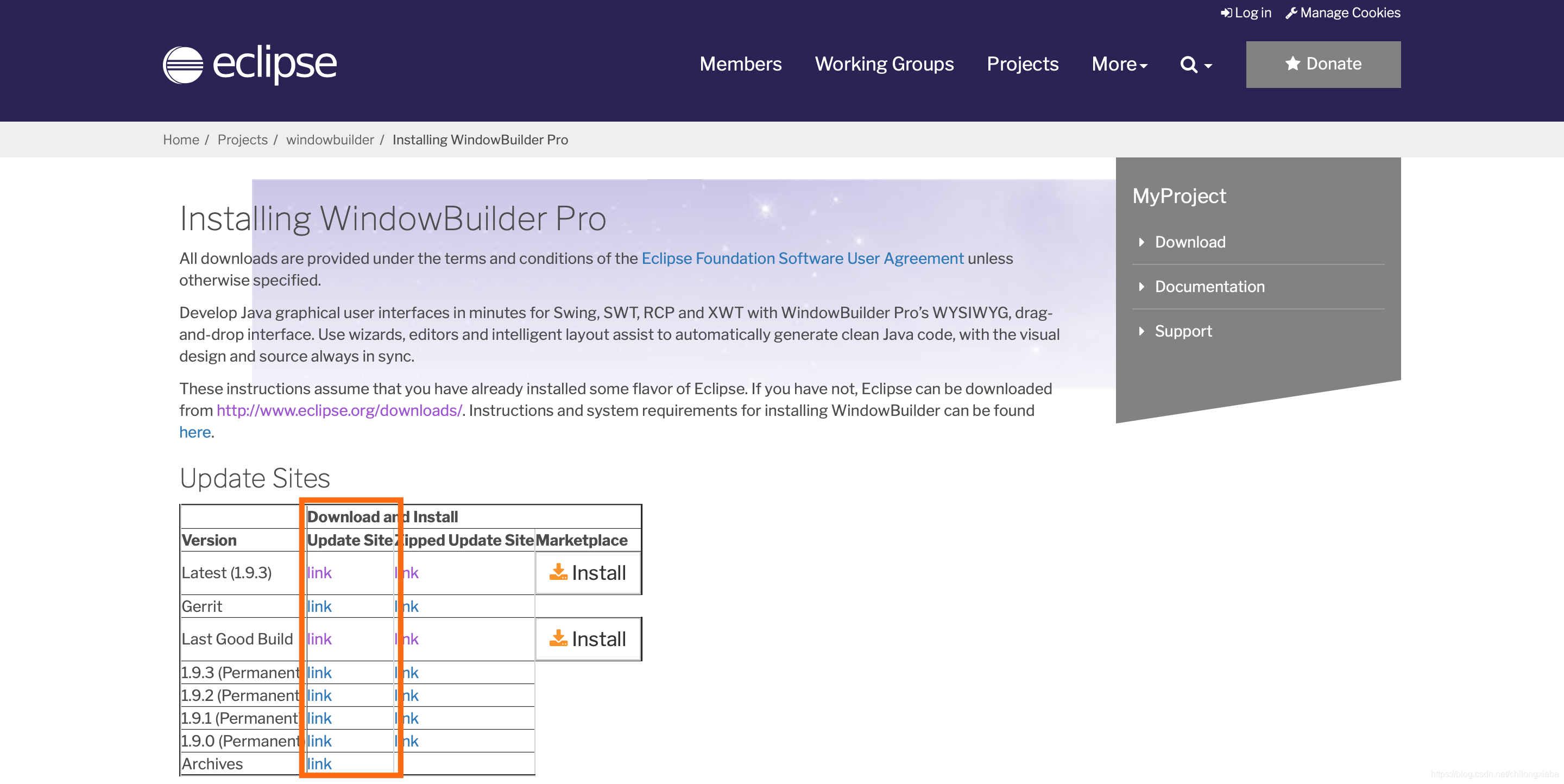Open the Projects menu item
Image resolution: width=1564 pixels, height=784 pixels.
(x=1023, y=64)
